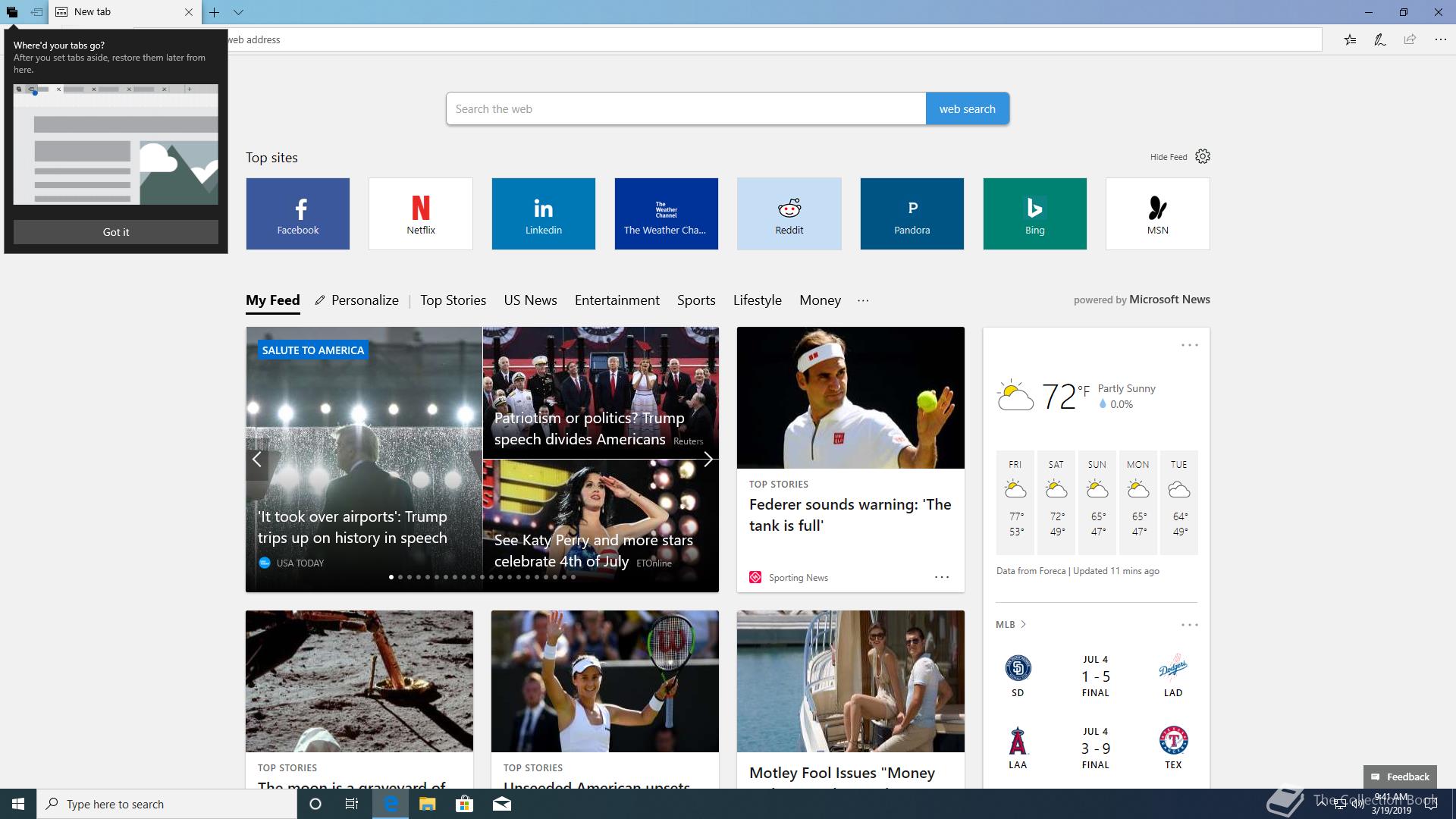The width and height of the screenshot is (1456, 819).
Task: Click Hide Feed link
Action: pyautogui.click(x=1169, y=157)
